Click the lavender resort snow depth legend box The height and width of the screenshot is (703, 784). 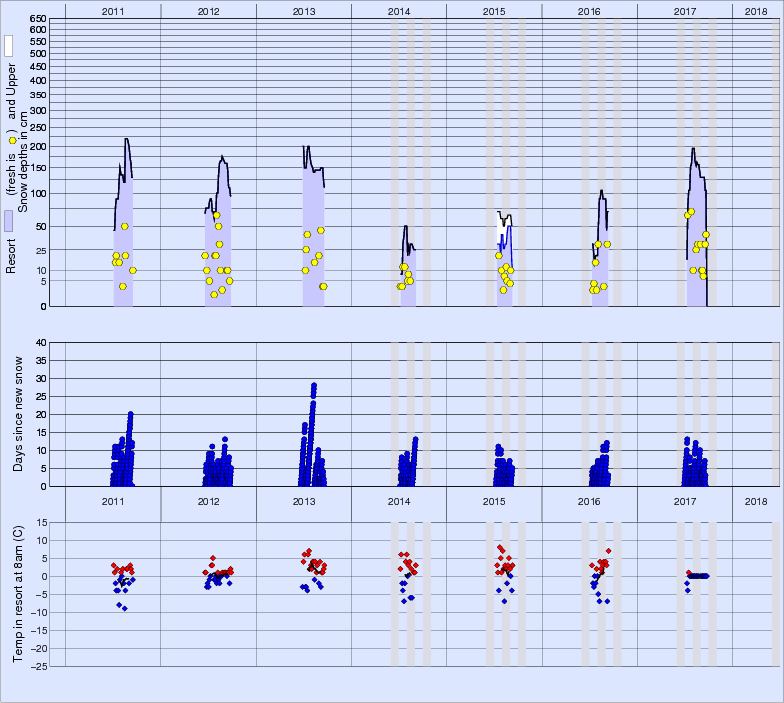click(9, 221)
